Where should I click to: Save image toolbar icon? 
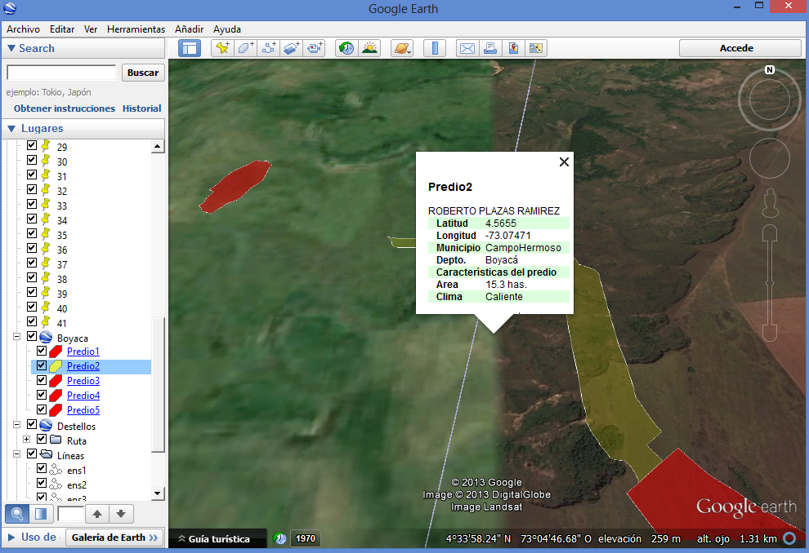pos(513,48)
